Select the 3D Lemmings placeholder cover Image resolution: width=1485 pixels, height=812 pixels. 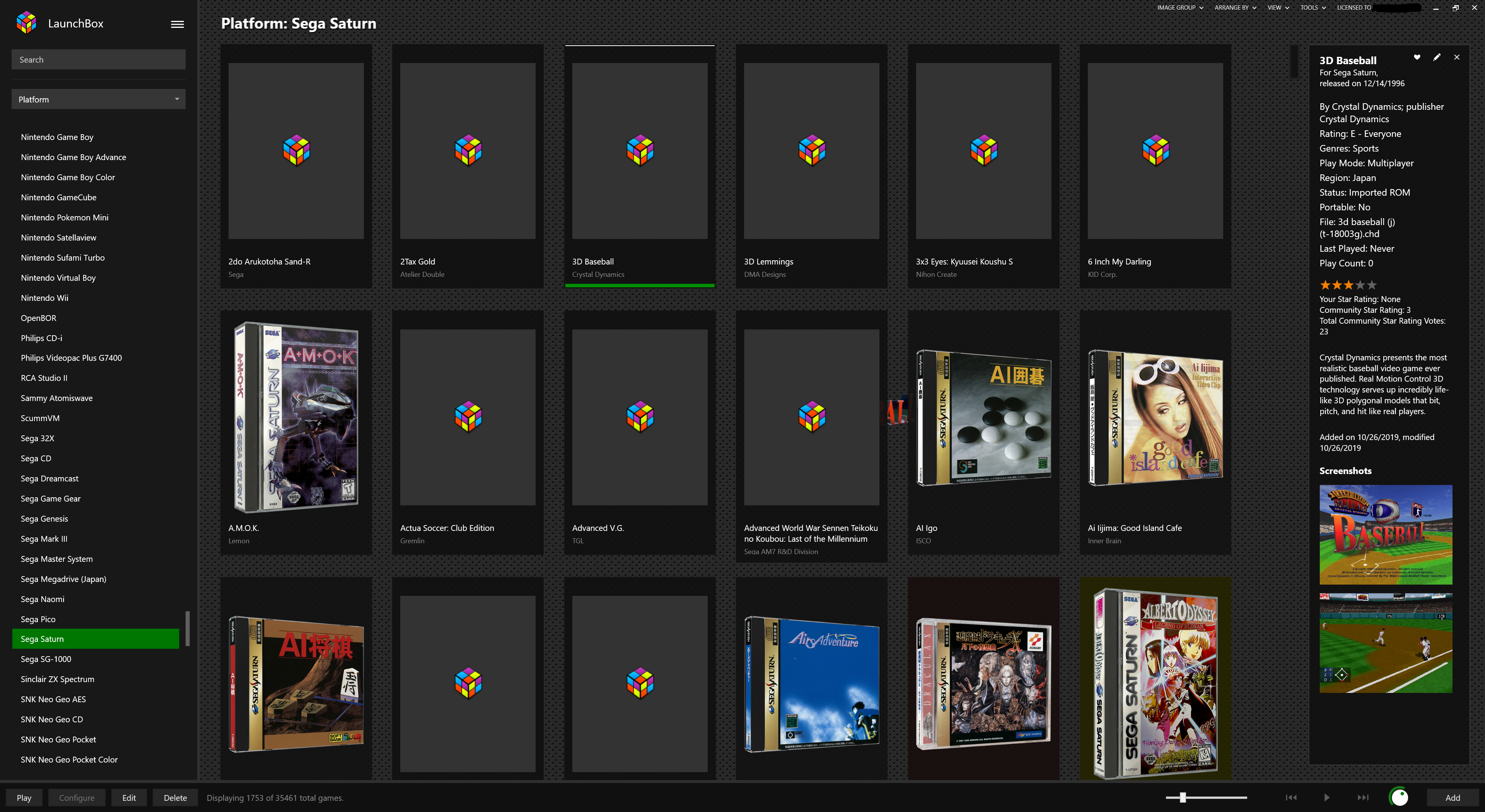(811, 151)
